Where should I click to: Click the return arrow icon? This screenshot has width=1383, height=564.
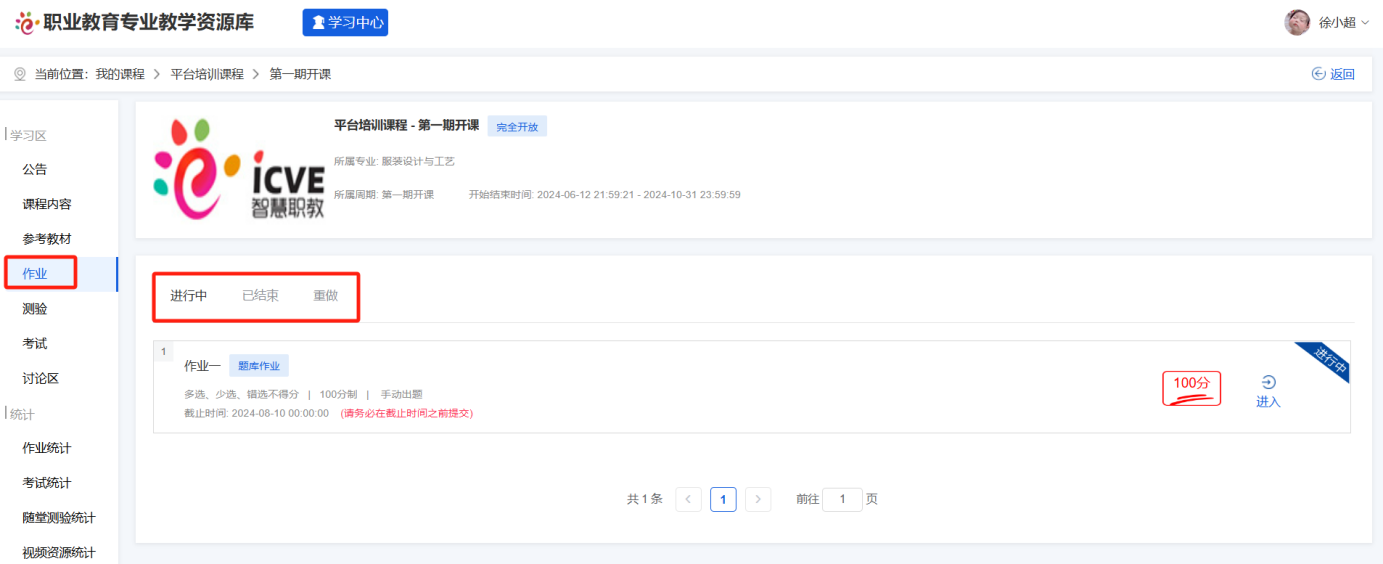(x=1318, y=74)
